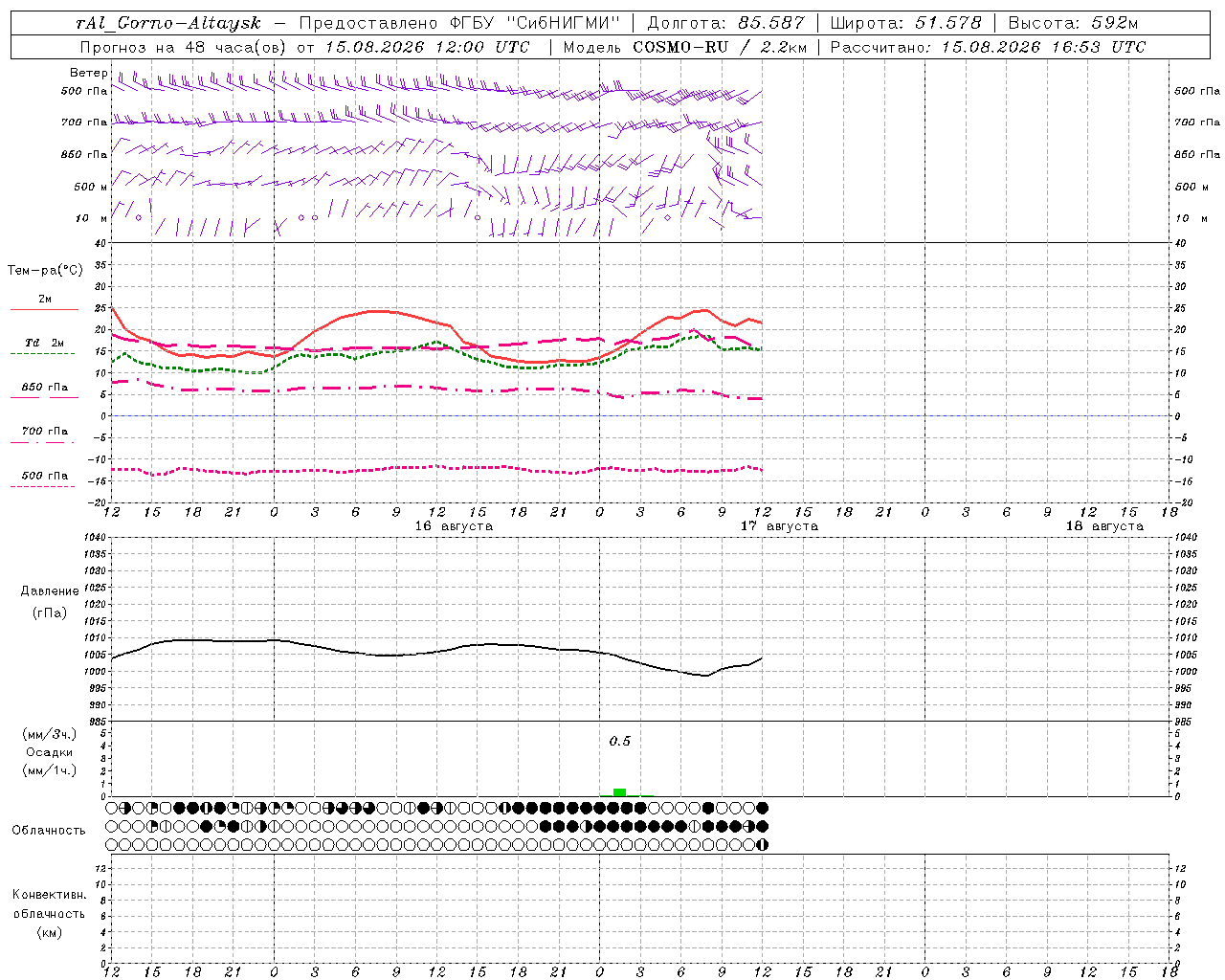
Task: Click the rAl_Gorno-Altaysk station title
Action: pyautogui.click(x=168, y=23)
